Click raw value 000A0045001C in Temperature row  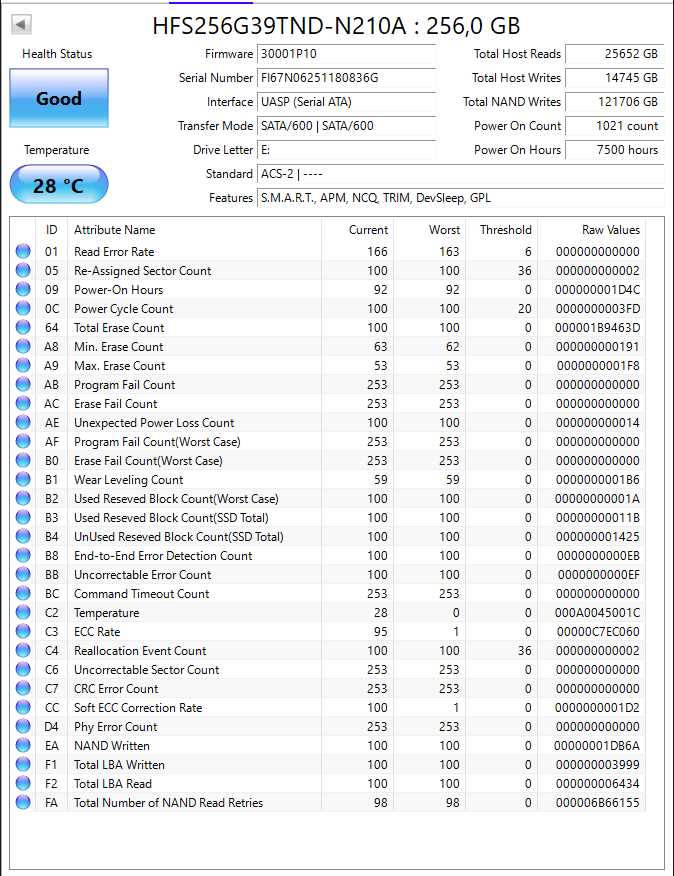pos(597,613)
